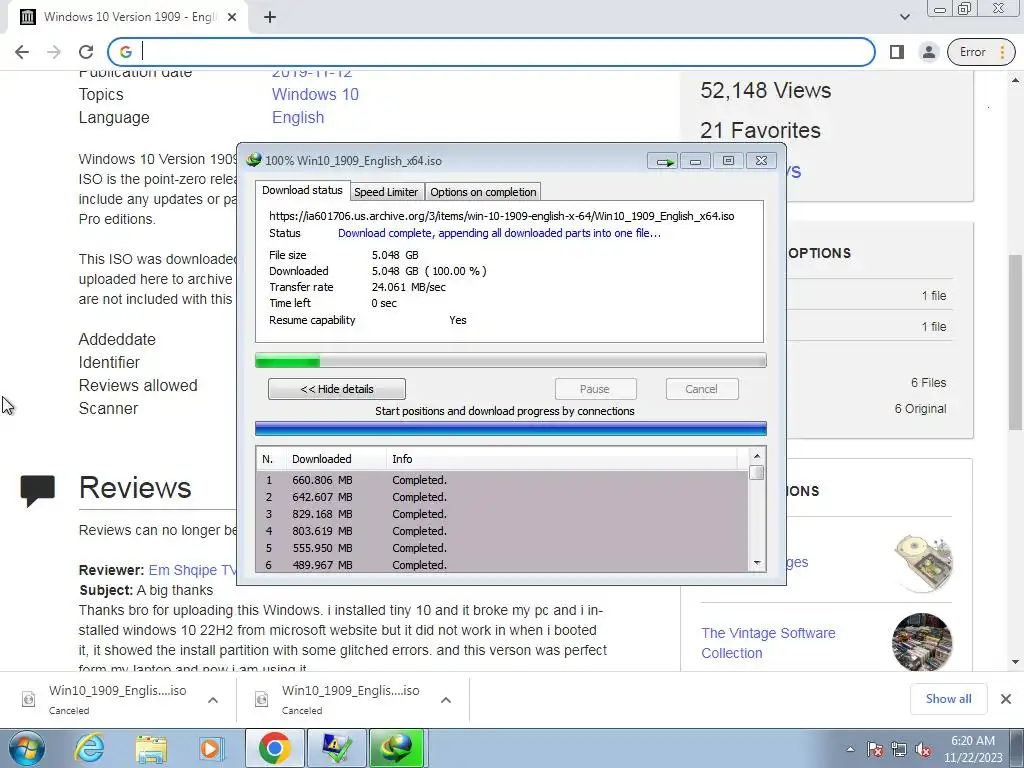The image size is (1024, 768).
Task: Select connection row 3 with 829.168 MB
Action: tap(502, 514)
